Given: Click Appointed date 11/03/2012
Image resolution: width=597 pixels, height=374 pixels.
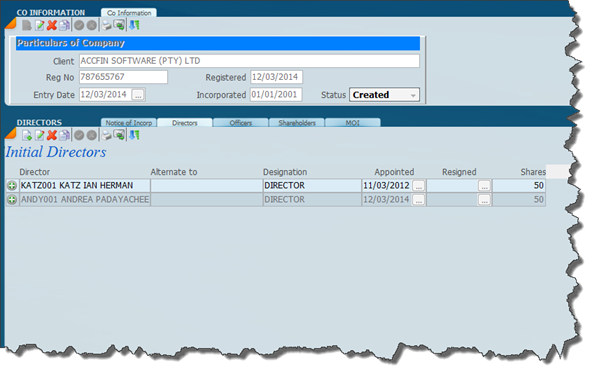Looking at the screenshot, I should click(386, 185).
